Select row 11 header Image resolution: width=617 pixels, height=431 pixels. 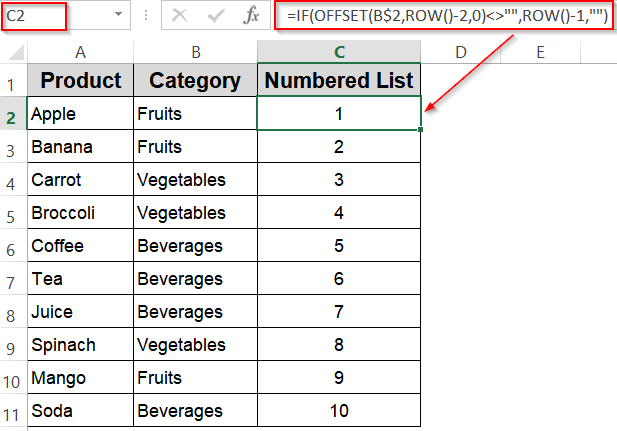click(x=13, y=411)
